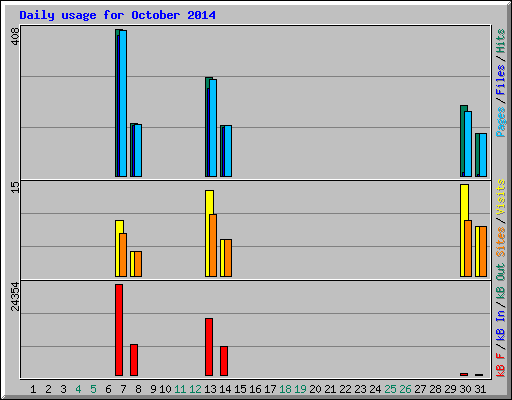Click day label 13 on the x-axis
Image resolution: width=512 pixels, height=400 pixels.
tap(210, 389)
